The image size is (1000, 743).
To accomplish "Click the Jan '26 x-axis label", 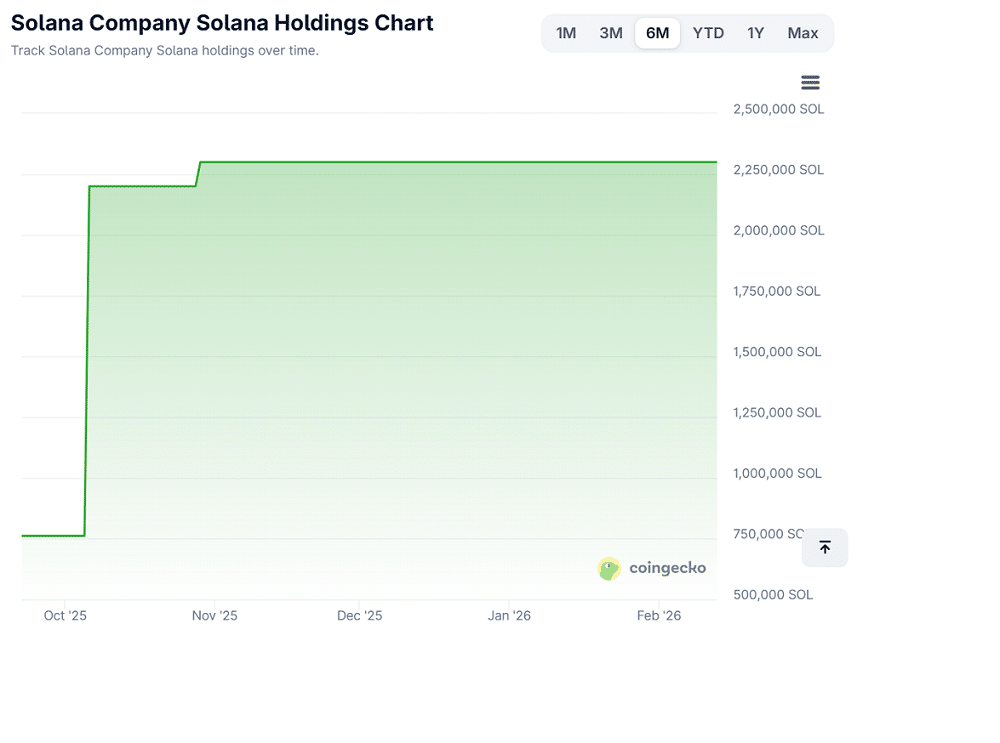I will (x=509, y=616).
